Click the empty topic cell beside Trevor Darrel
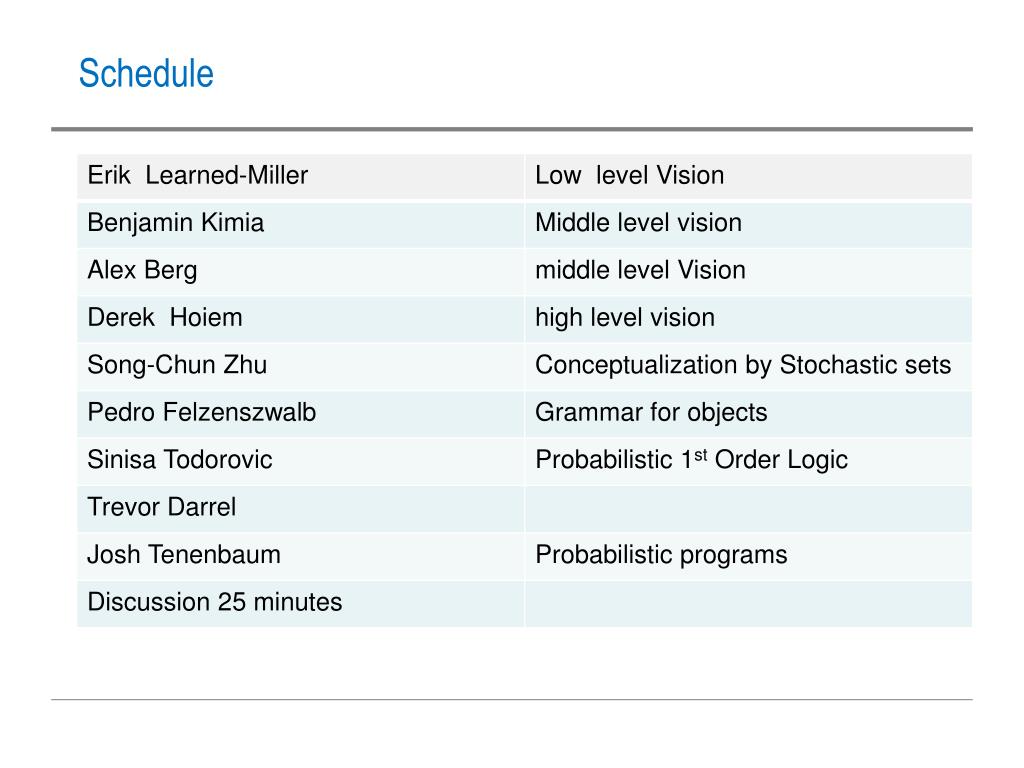This screenshot has width=1024, height=768. coord(748,509)
